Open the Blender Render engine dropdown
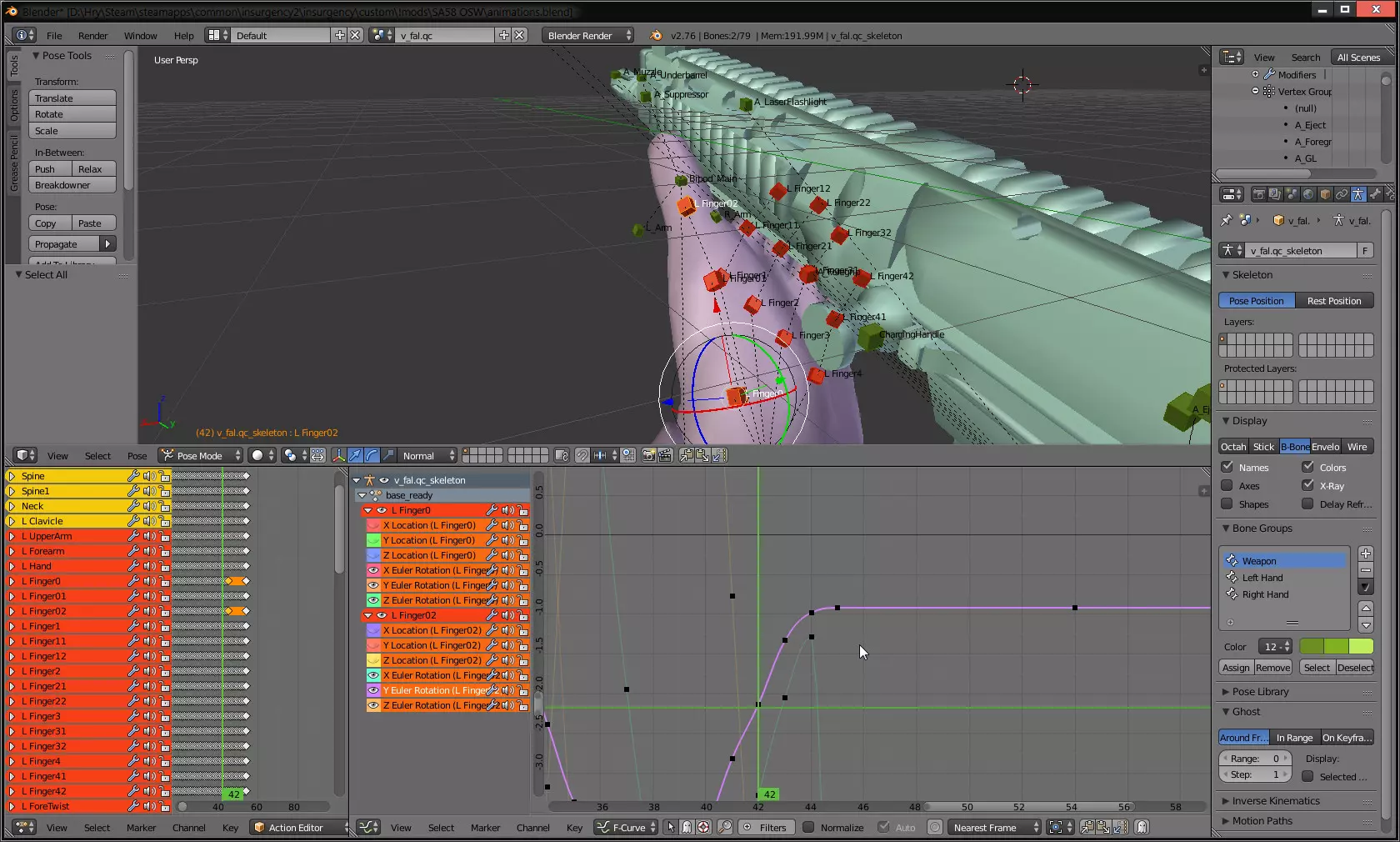Image resolution: width=1400 pixels, height=842 pixels. click(x=588, y=35)
